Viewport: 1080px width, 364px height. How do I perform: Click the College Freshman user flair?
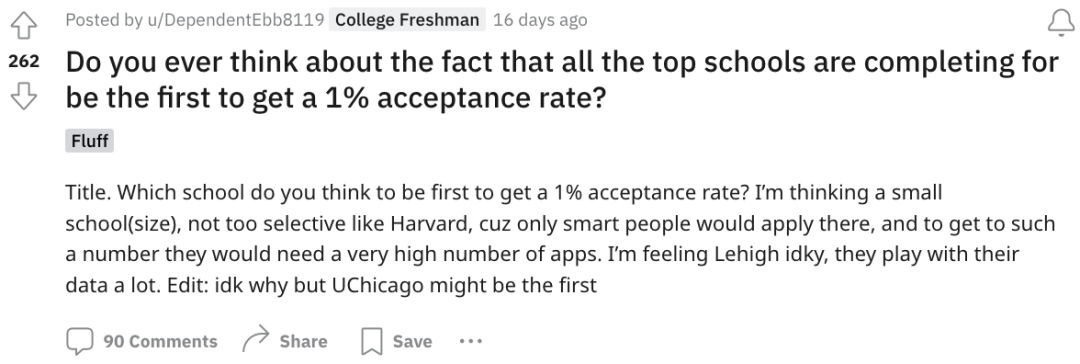click(x=407, y=20)
